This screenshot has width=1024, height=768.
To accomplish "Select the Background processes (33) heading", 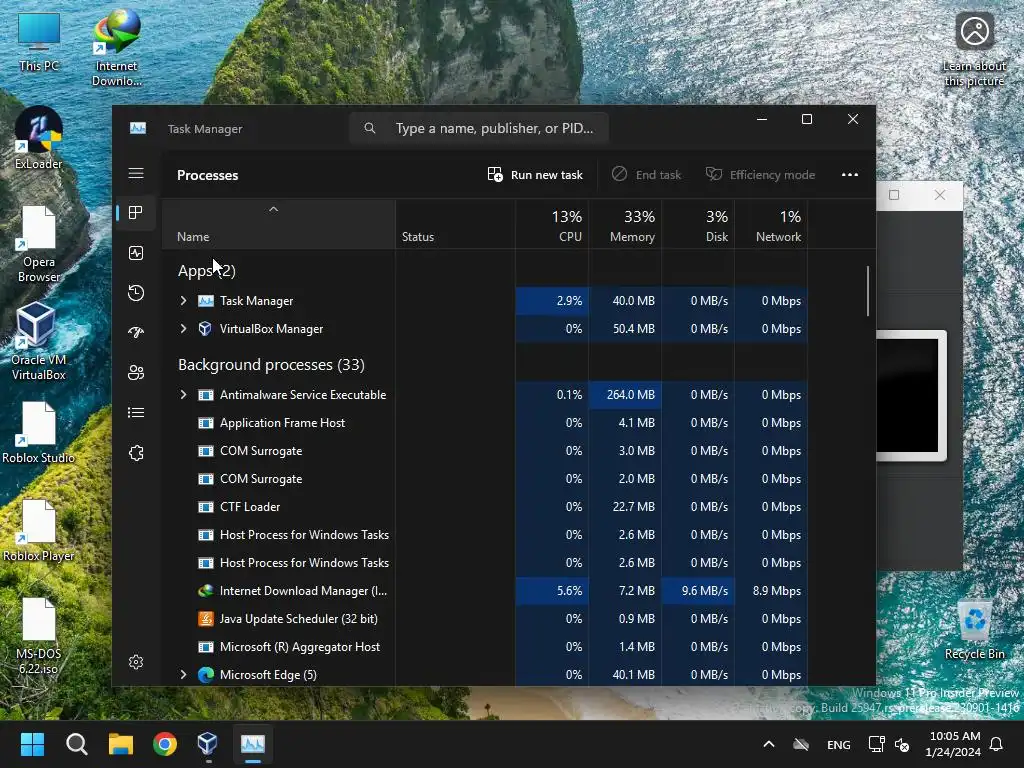I will pyautogui.click(x=271, y=364).
